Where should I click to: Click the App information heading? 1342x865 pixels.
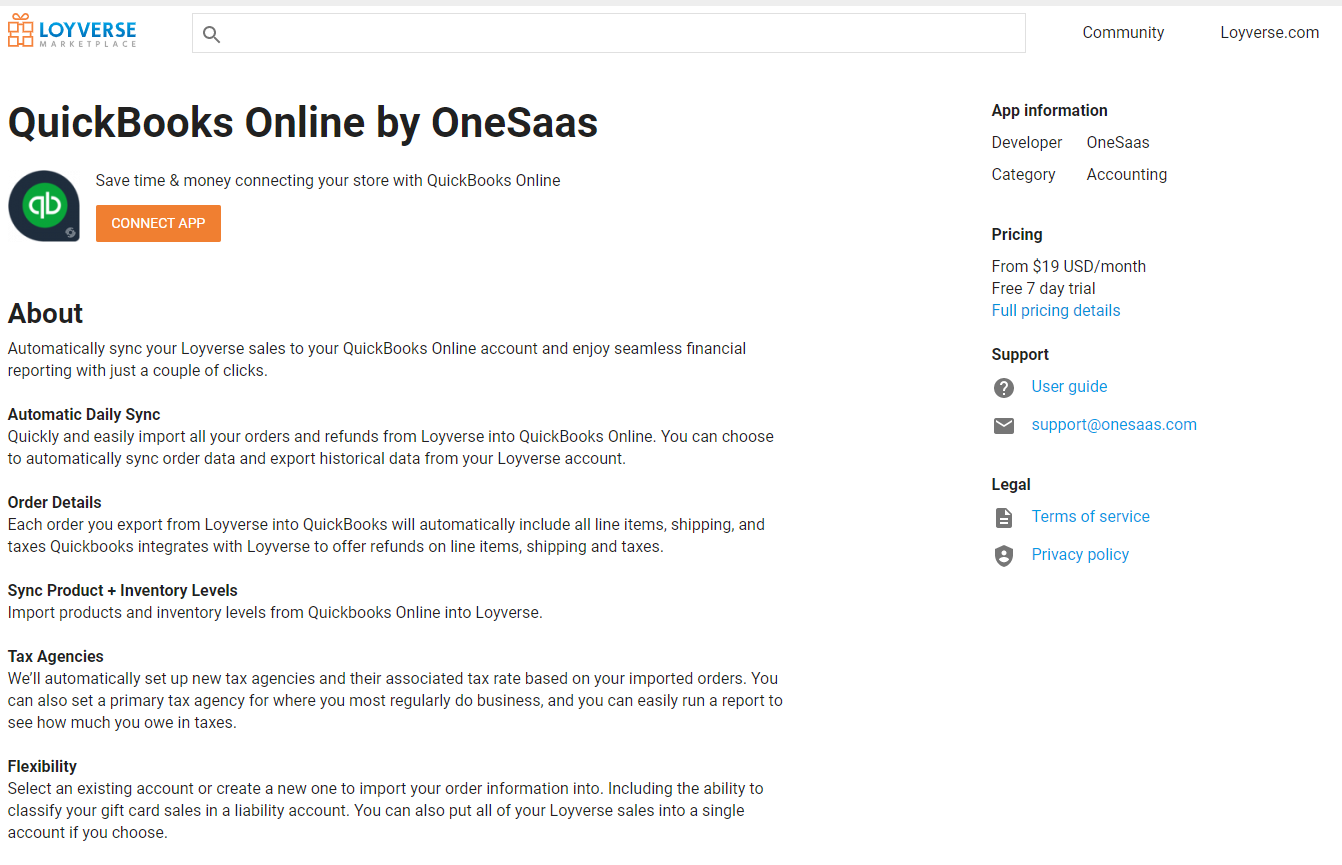pos(1050,111)
